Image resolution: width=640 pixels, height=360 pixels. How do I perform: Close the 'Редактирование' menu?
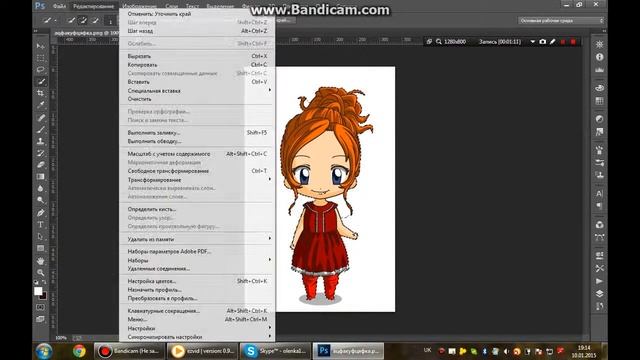coord(93,6)
